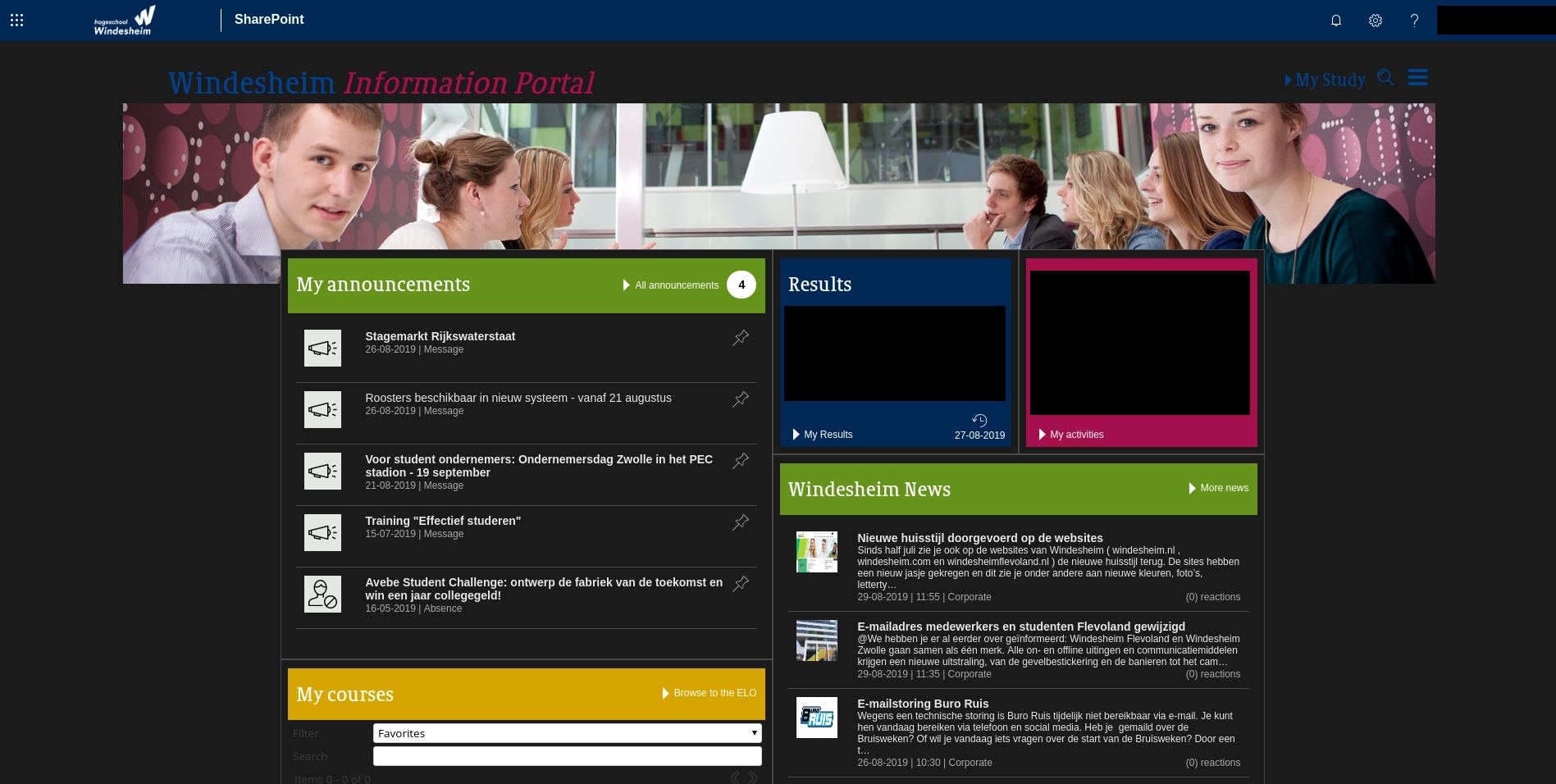
Task: Click the Windesheim News heading
Action: pyautogui.click(x=869, y=490)
